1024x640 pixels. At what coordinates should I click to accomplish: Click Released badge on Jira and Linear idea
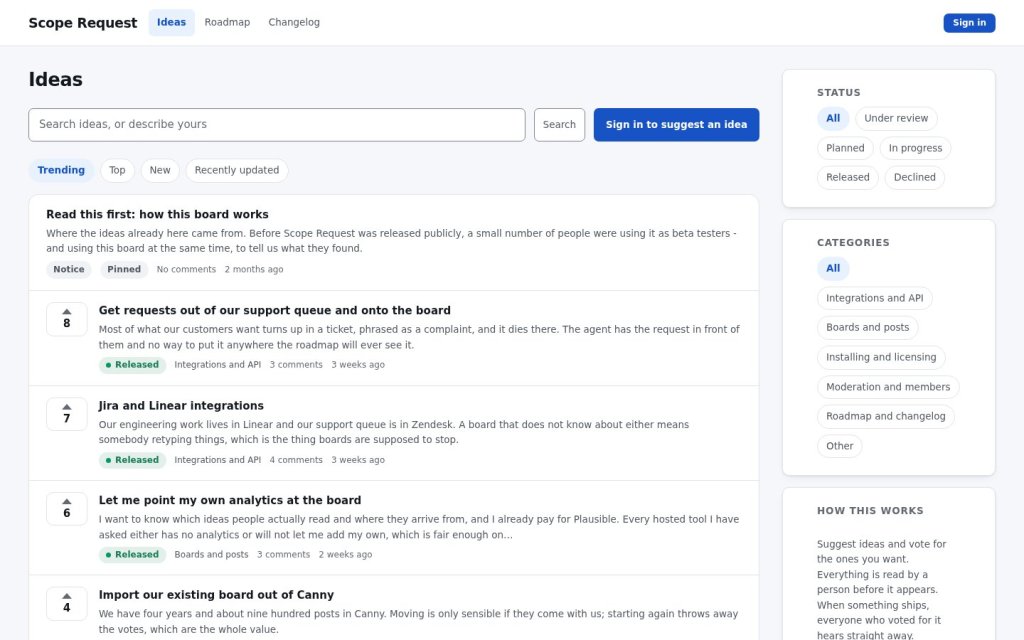[x=133, y=460]
